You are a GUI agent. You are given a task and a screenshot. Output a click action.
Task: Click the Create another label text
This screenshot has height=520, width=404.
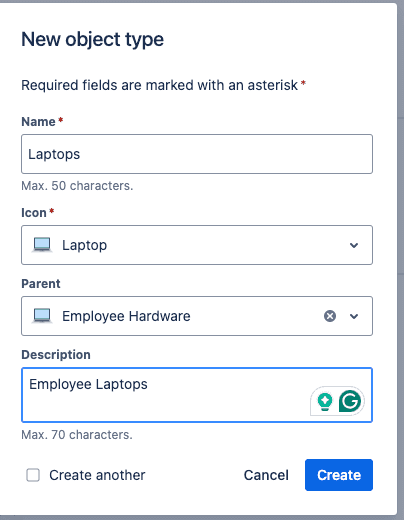(x=97, y=475)
